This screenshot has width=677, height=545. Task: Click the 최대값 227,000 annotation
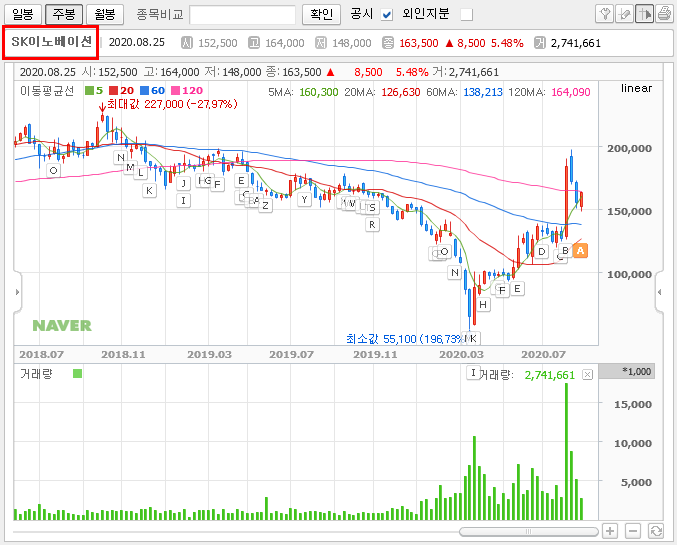coord(172,104)
